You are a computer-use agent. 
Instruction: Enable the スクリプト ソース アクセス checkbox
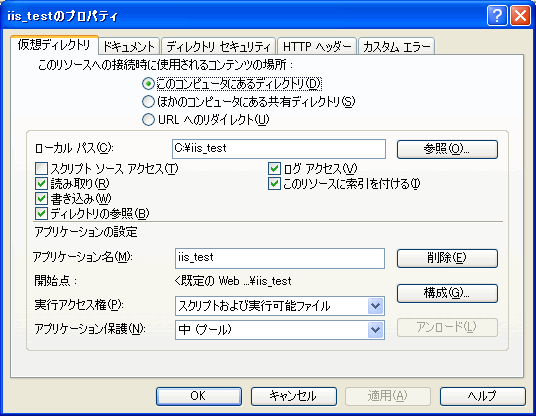coord(41,169)
